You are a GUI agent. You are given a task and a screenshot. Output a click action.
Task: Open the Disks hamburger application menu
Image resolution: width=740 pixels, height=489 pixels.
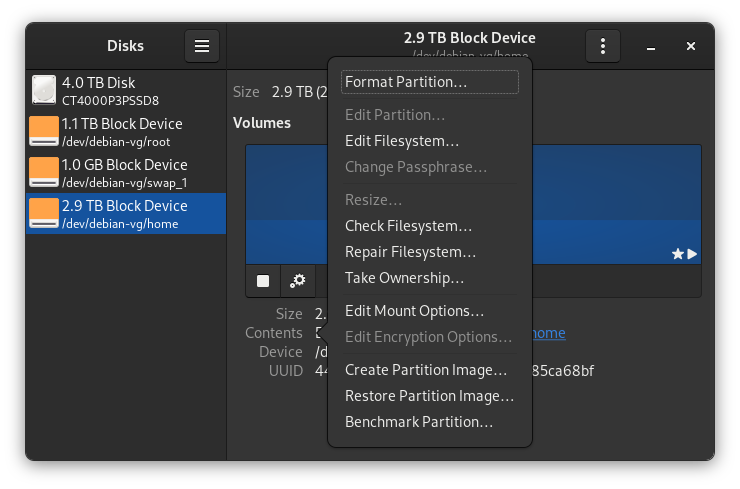[x=202, y=46]
